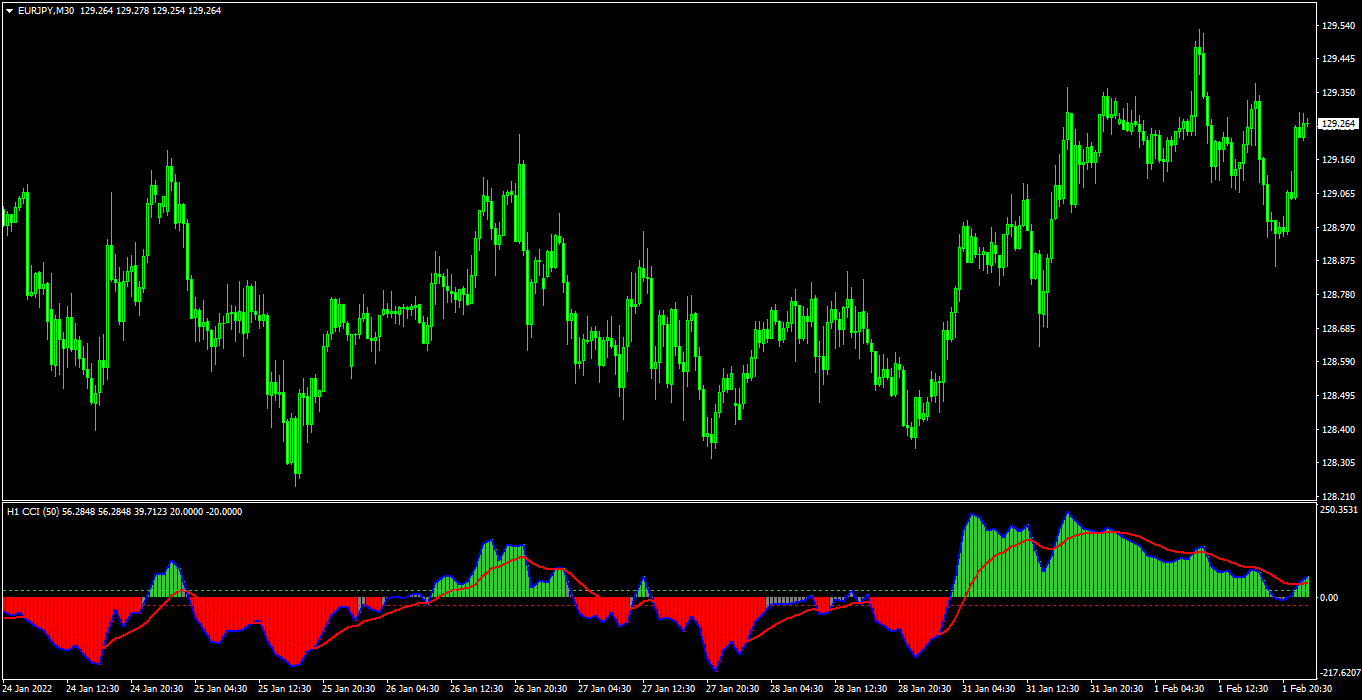Screen dimensions: 1362x700
Task: Click price level 128.970 on the axis
Action: (1338, 228)
